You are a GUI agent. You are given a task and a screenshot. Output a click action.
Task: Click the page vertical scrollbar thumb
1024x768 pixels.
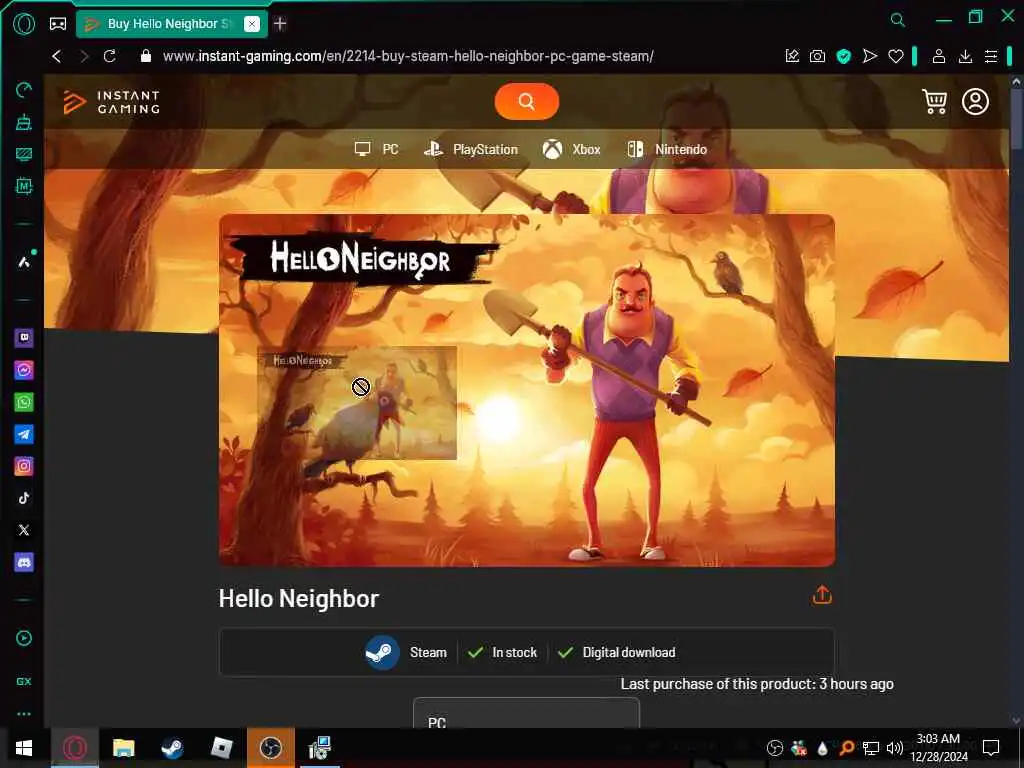click(x=1016, y=120)
